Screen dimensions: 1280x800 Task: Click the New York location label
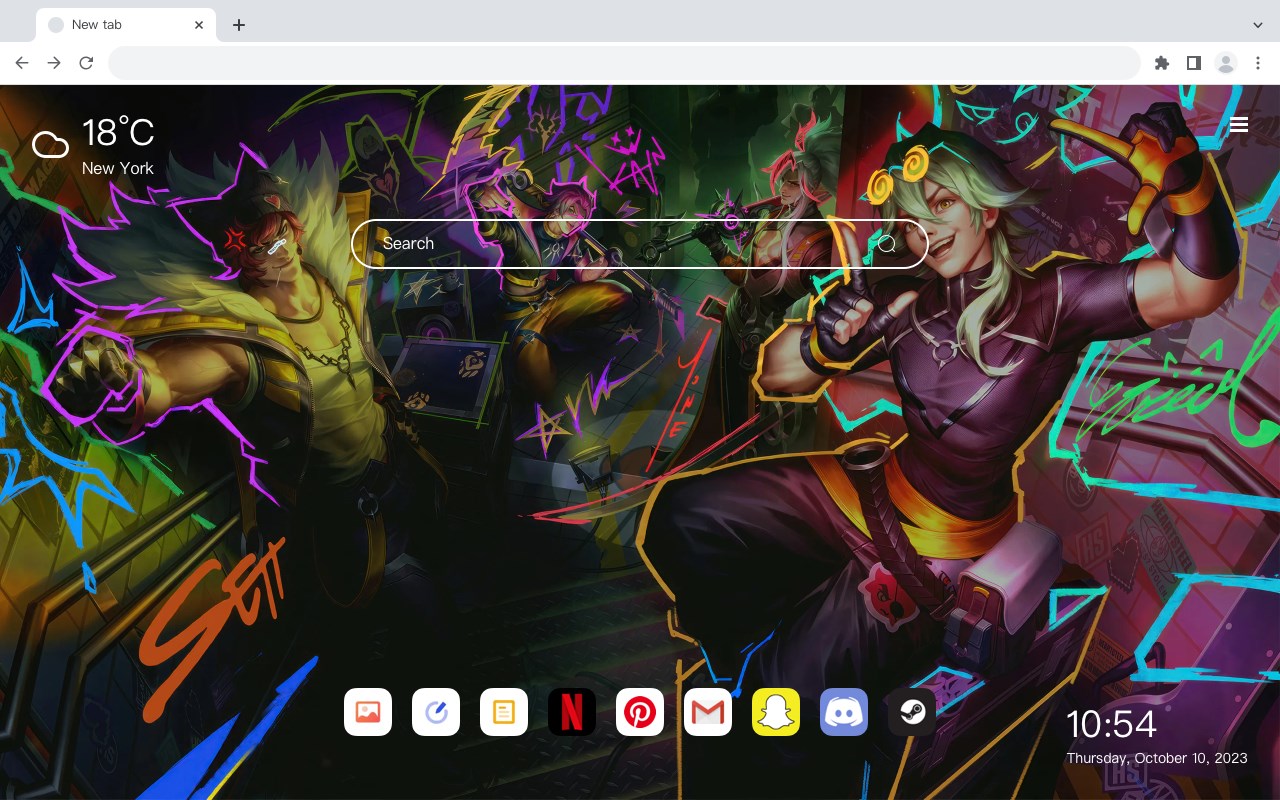tap(118, 168)
